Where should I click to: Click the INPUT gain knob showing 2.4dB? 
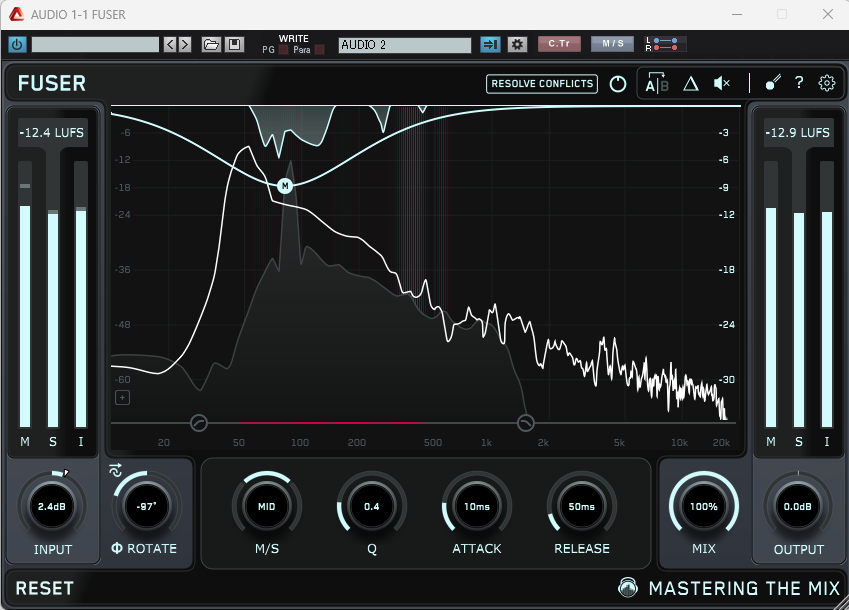click(52, 507)
